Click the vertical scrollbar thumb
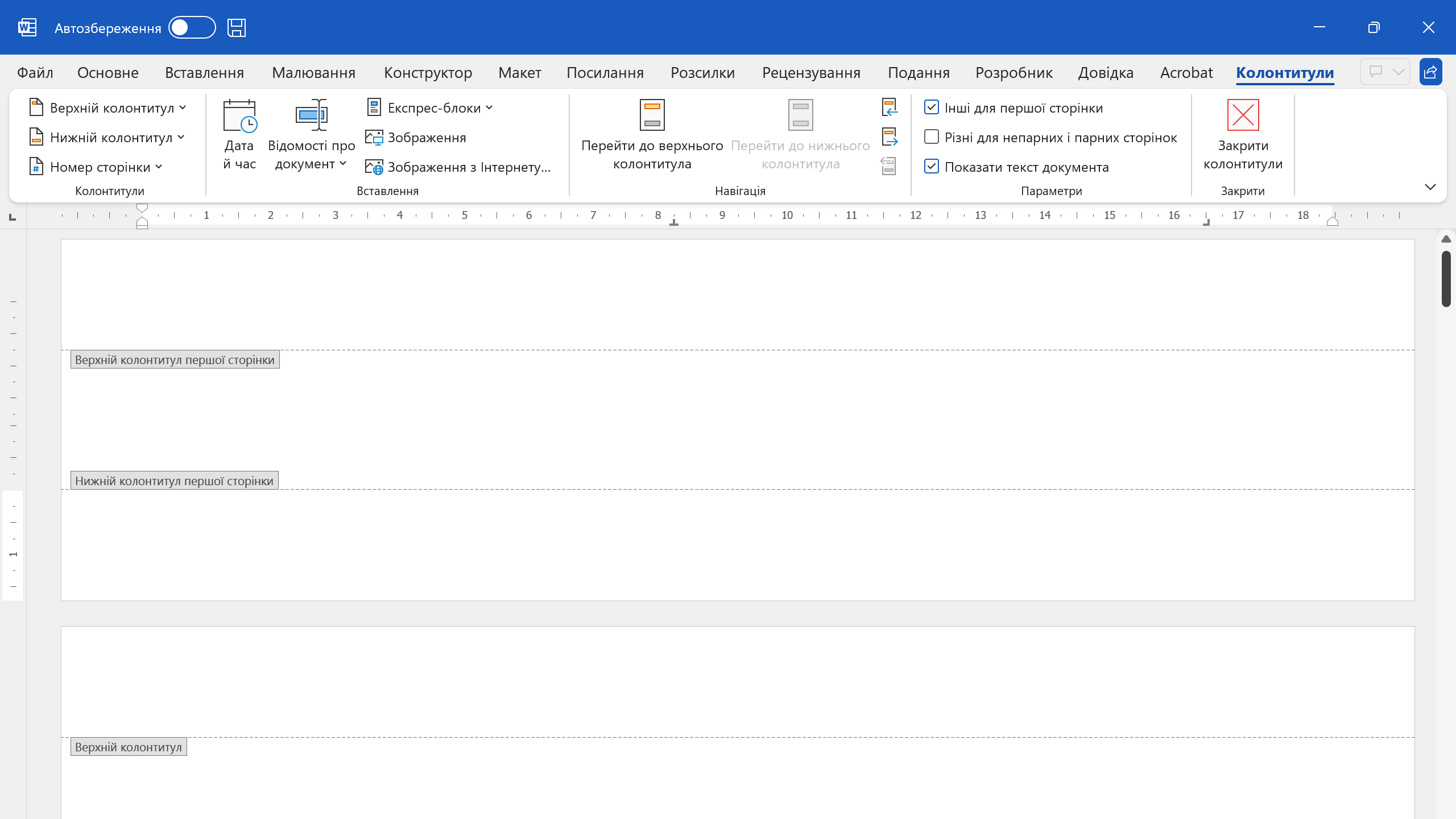 pos(1446,279)
